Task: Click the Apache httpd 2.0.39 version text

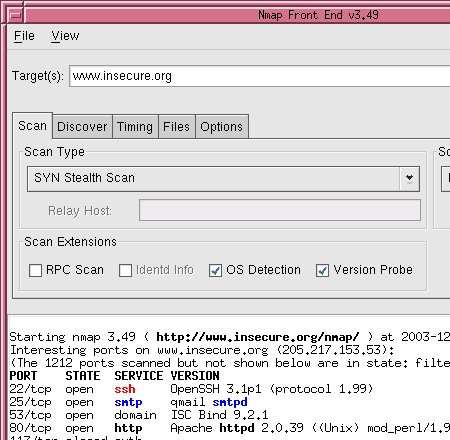Action: [237, 428]
